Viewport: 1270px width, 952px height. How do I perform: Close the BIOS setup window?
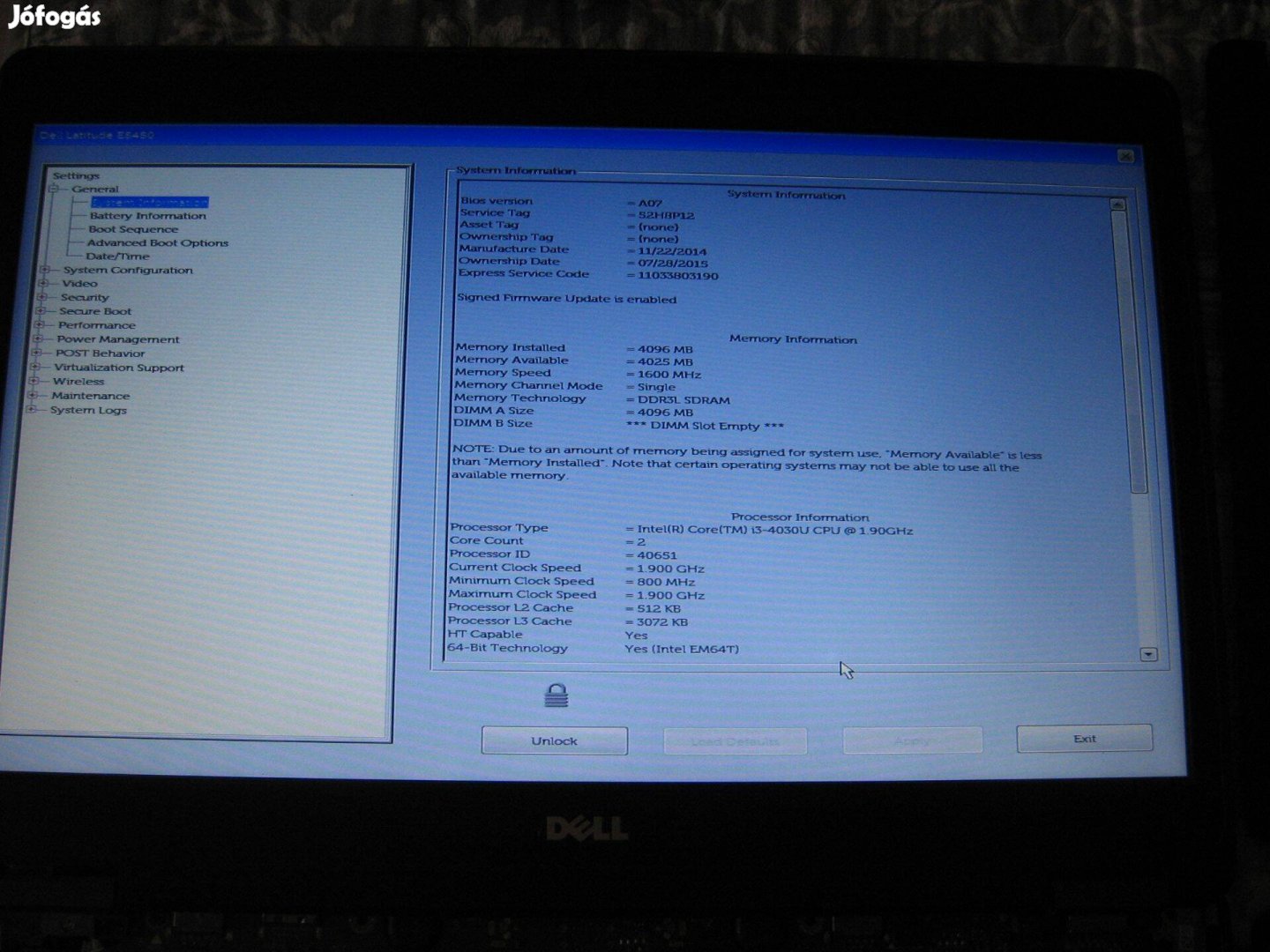pyautogui.click(x=1125, y=156)
